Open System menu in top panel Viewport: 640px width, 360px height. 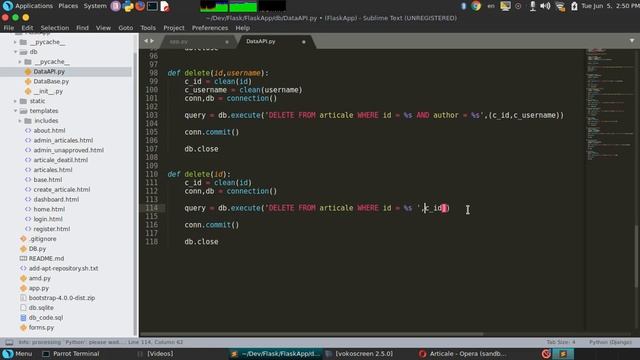tap(95, 6)
